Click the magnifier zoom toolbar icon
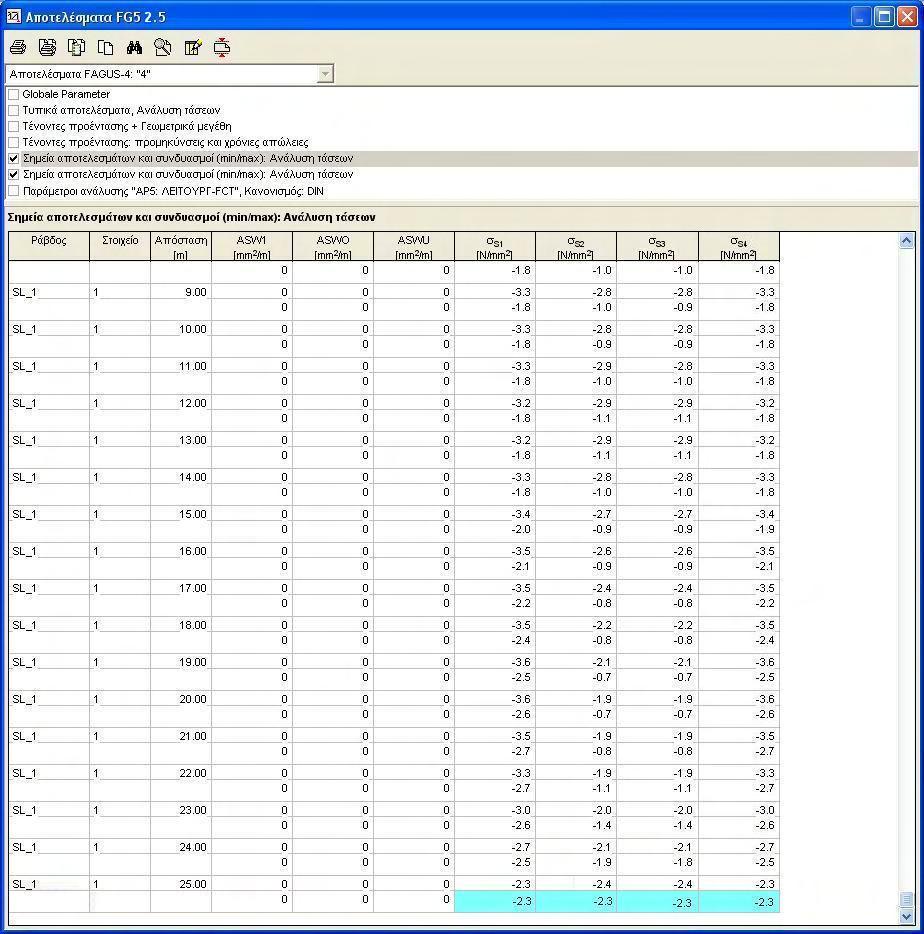 click(163, 47)
